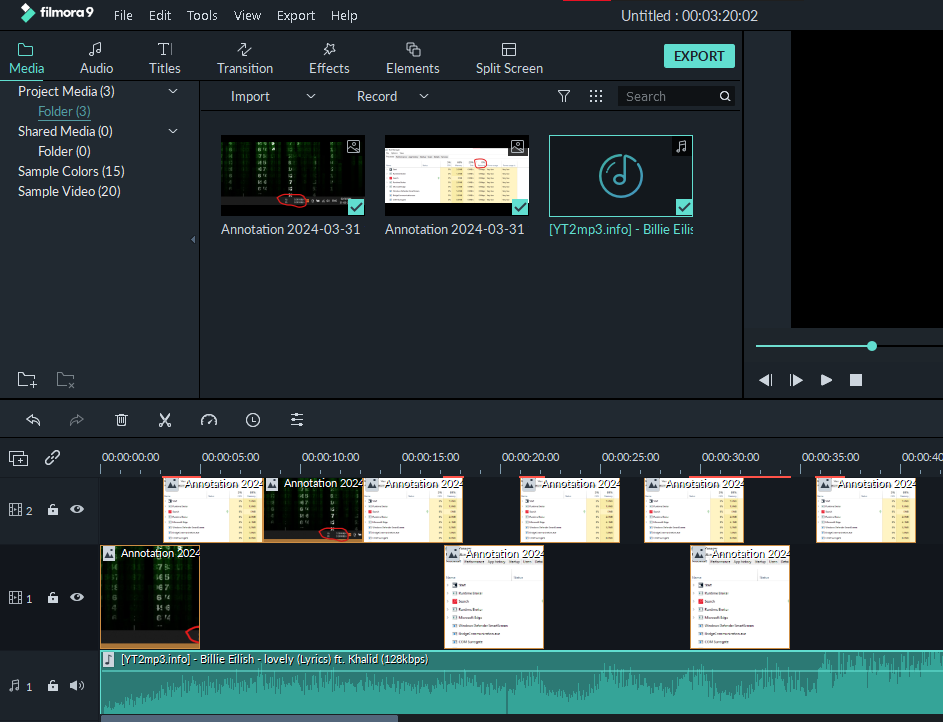943x722 pixels.
Task: Open the File menu
Action: [x=123, y=16]
